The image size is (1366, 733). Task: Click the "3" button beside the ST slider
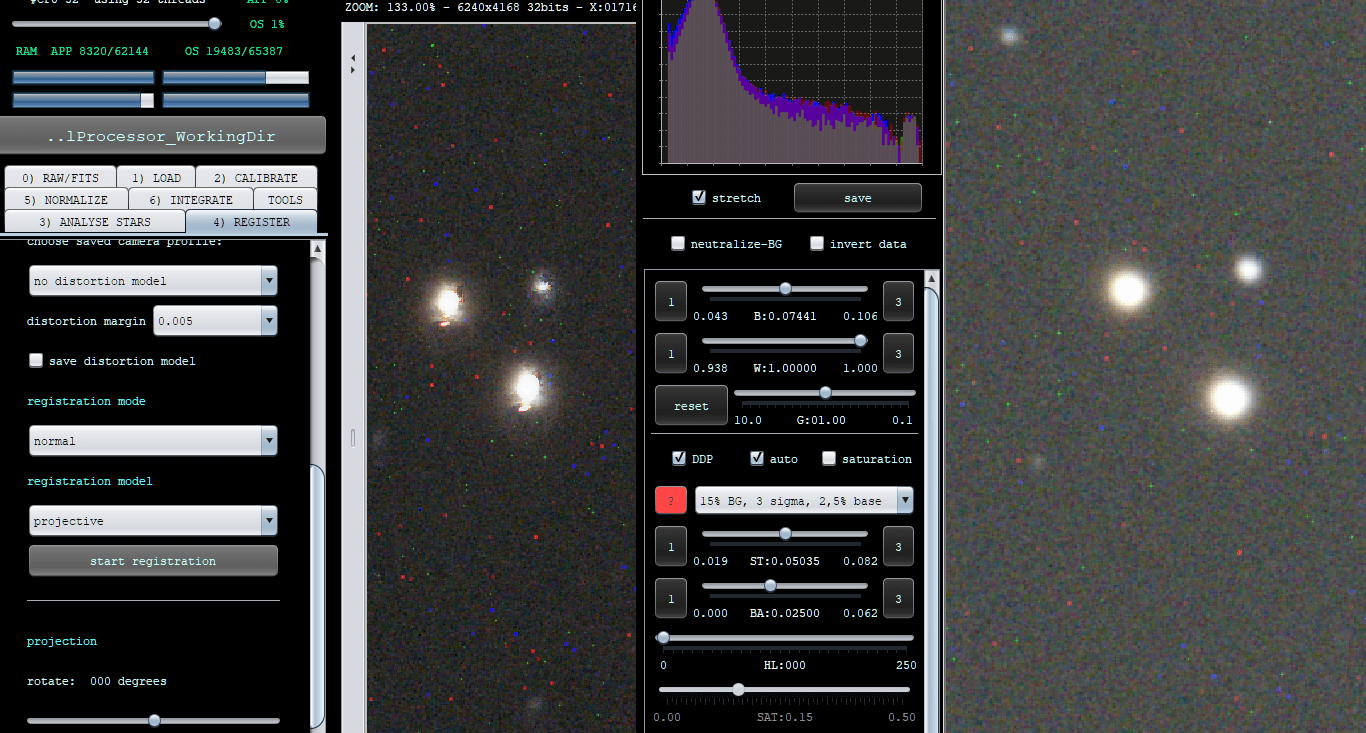tap(898, 546)
